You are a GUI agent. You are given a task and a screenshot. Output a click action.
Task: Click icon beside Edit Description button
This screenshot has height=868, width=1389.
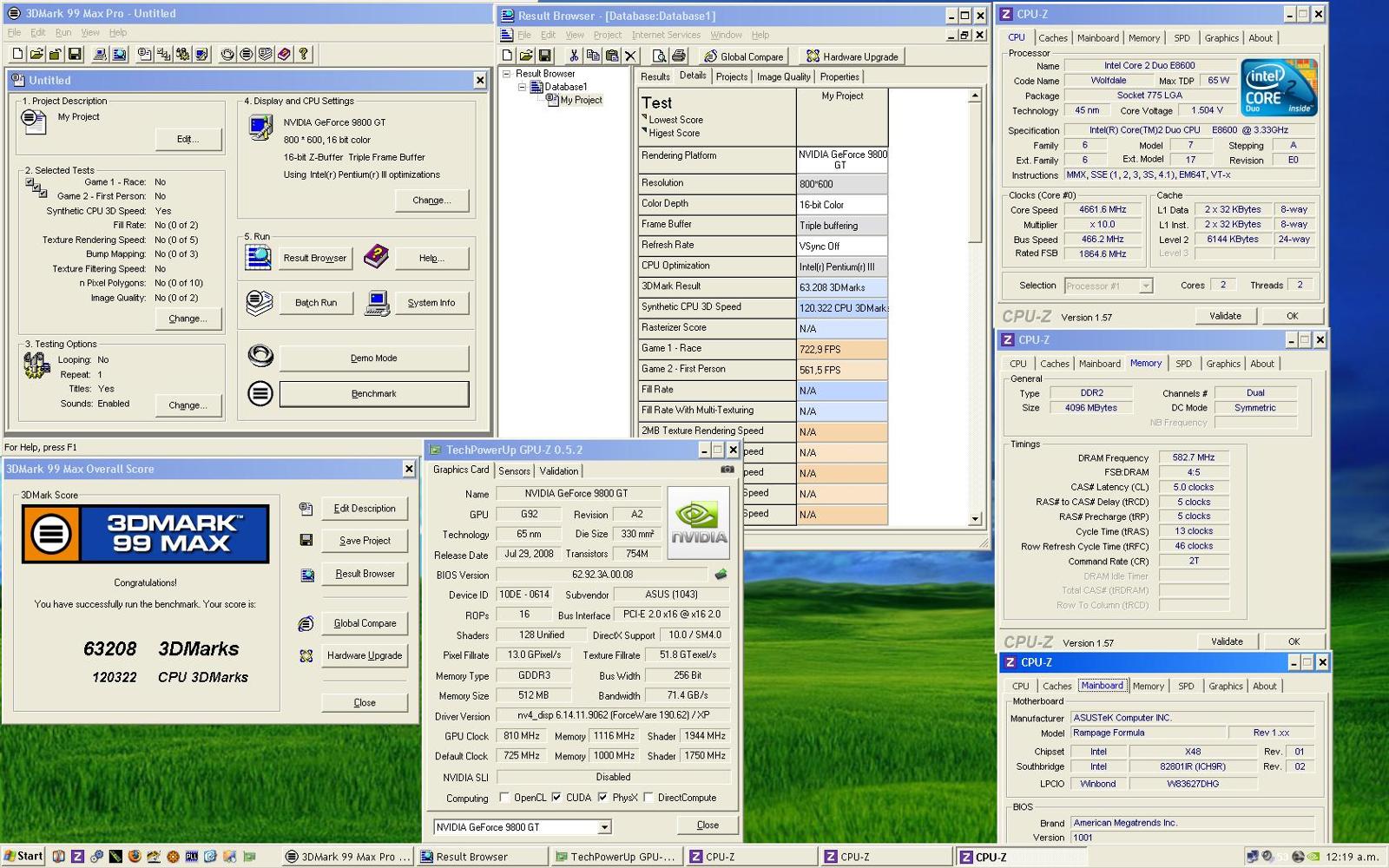pyautogui.click(x=306, y=509)
